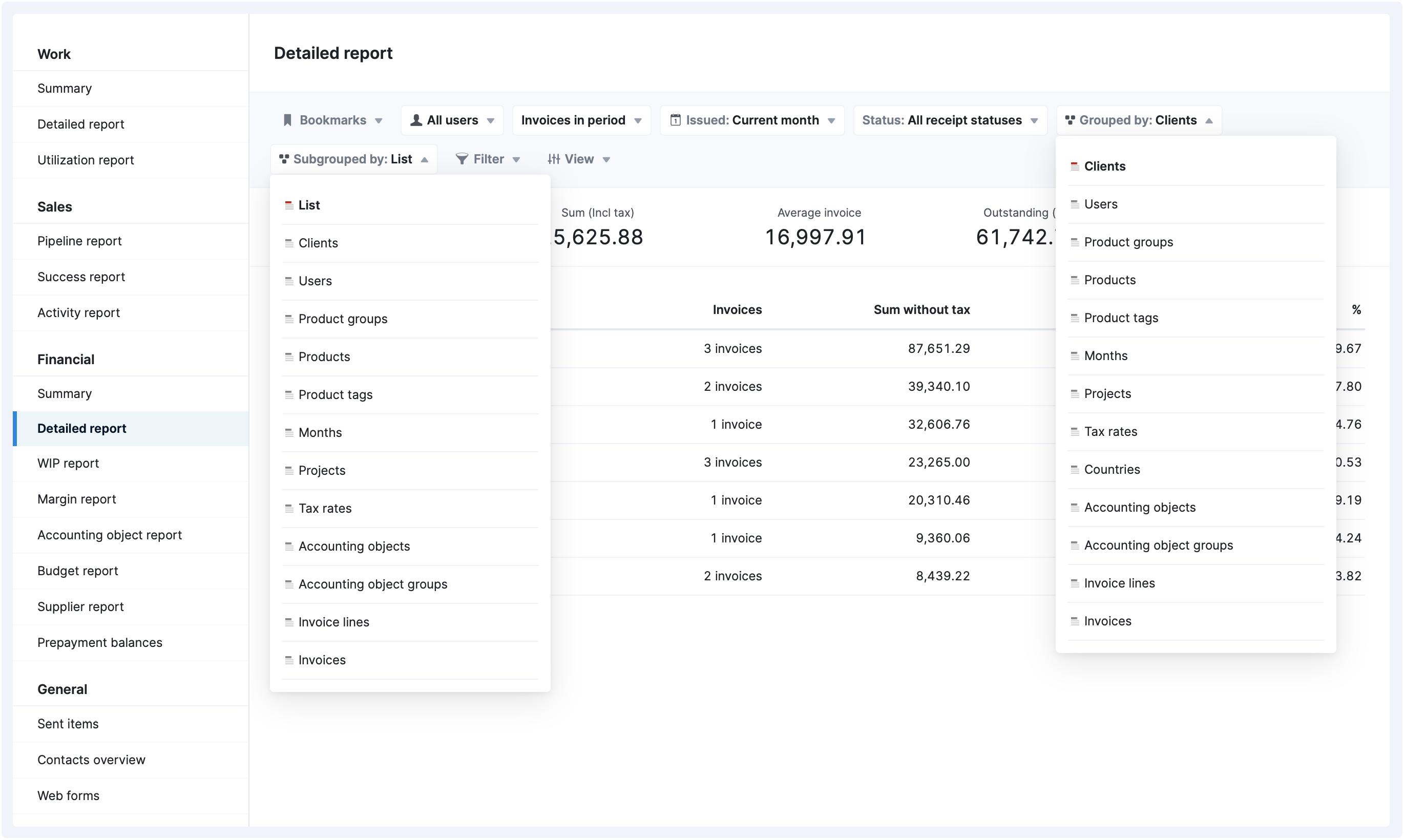Go to Pipeline report
This screenshot has width=1404, height=840.
130,241
